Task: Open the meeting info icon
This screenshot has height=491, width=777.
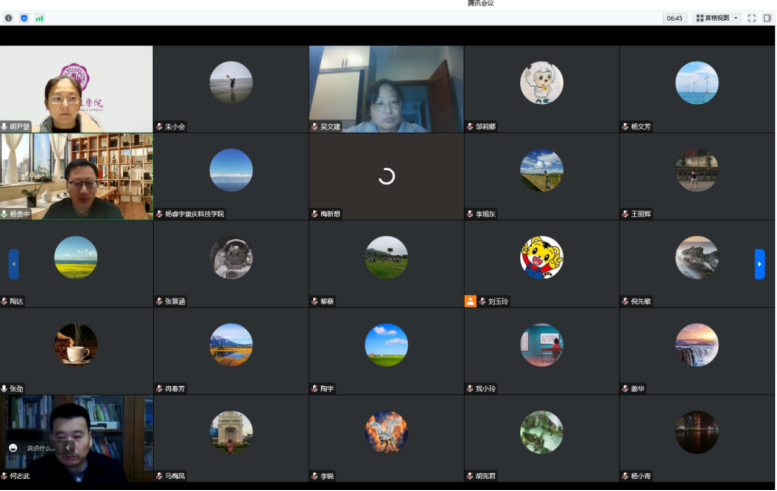Action: point(8,18)
